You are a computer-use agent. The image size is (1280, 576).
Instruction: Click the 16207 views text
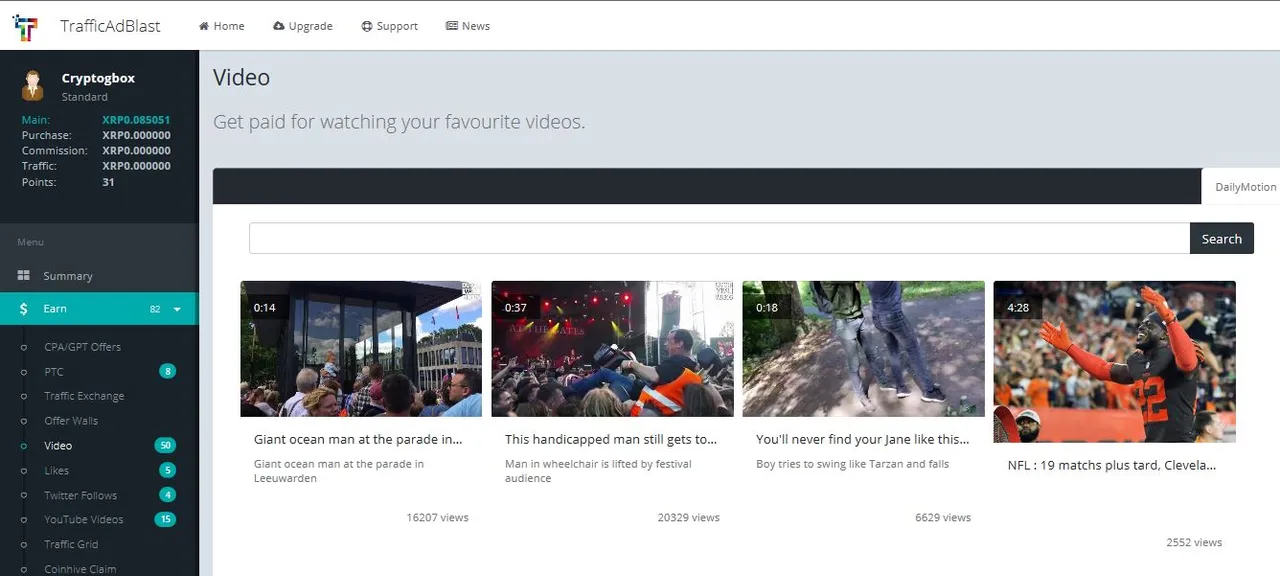(x=437, y=518)
